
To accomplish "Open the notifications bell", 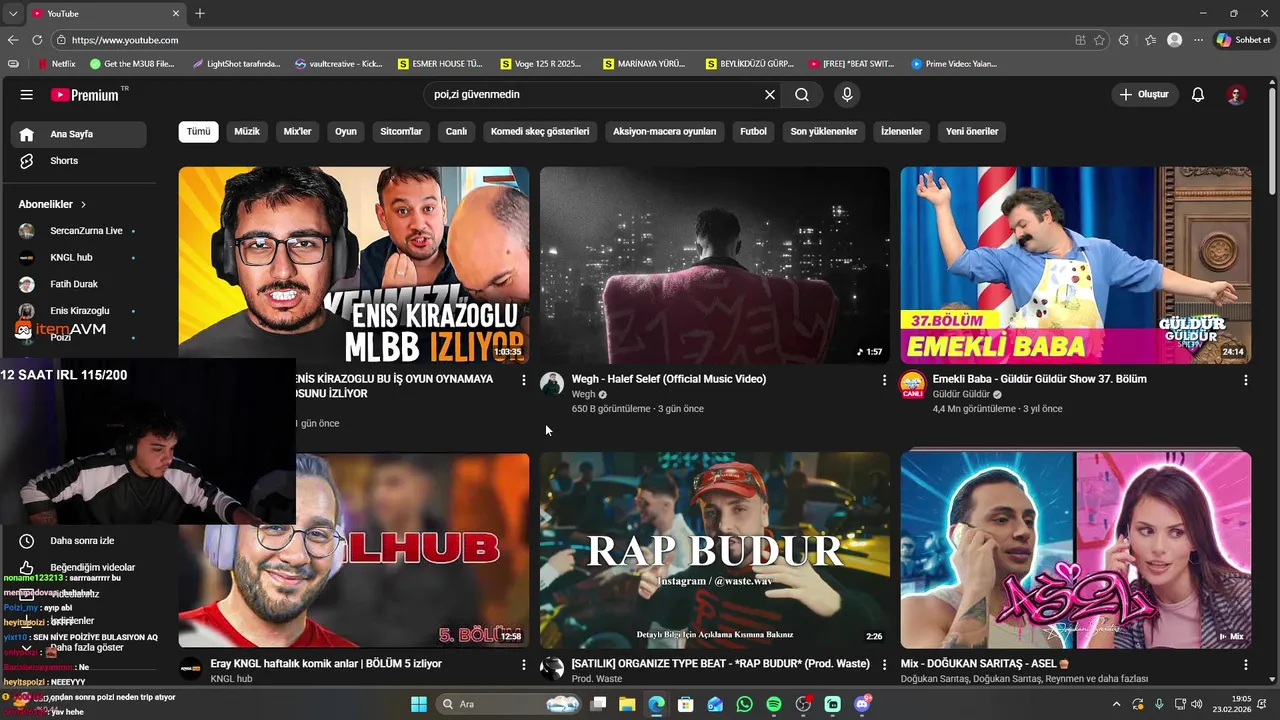I will (1198, 95).
